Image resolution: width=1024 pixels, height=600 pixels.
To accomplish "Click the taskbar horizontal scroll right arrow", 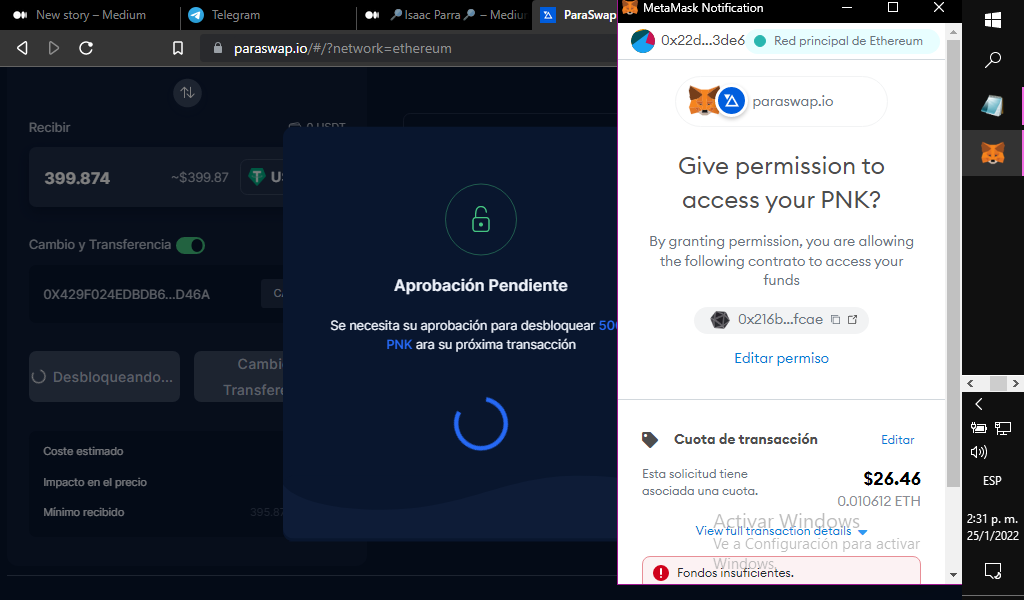I will [x=1015, y=383].
